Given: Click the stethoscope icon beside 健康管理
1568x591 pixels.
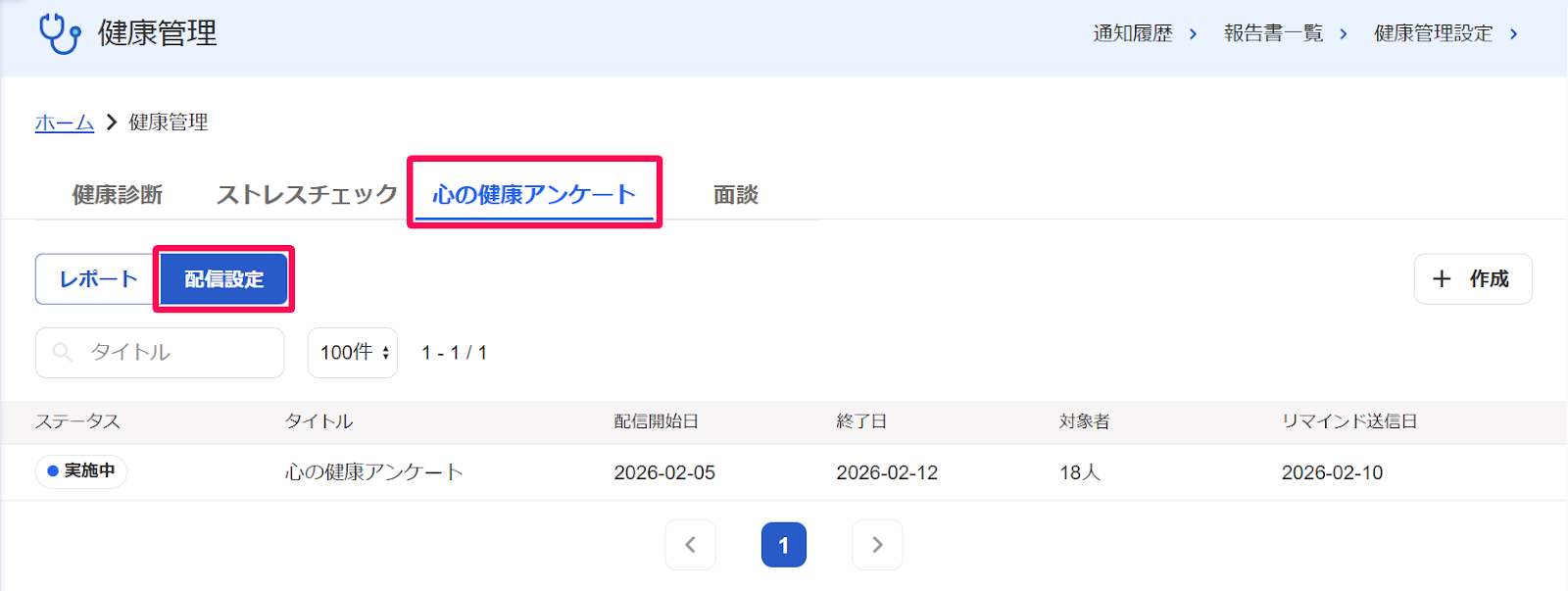Looking at the screenshot, I should point(60,33).
